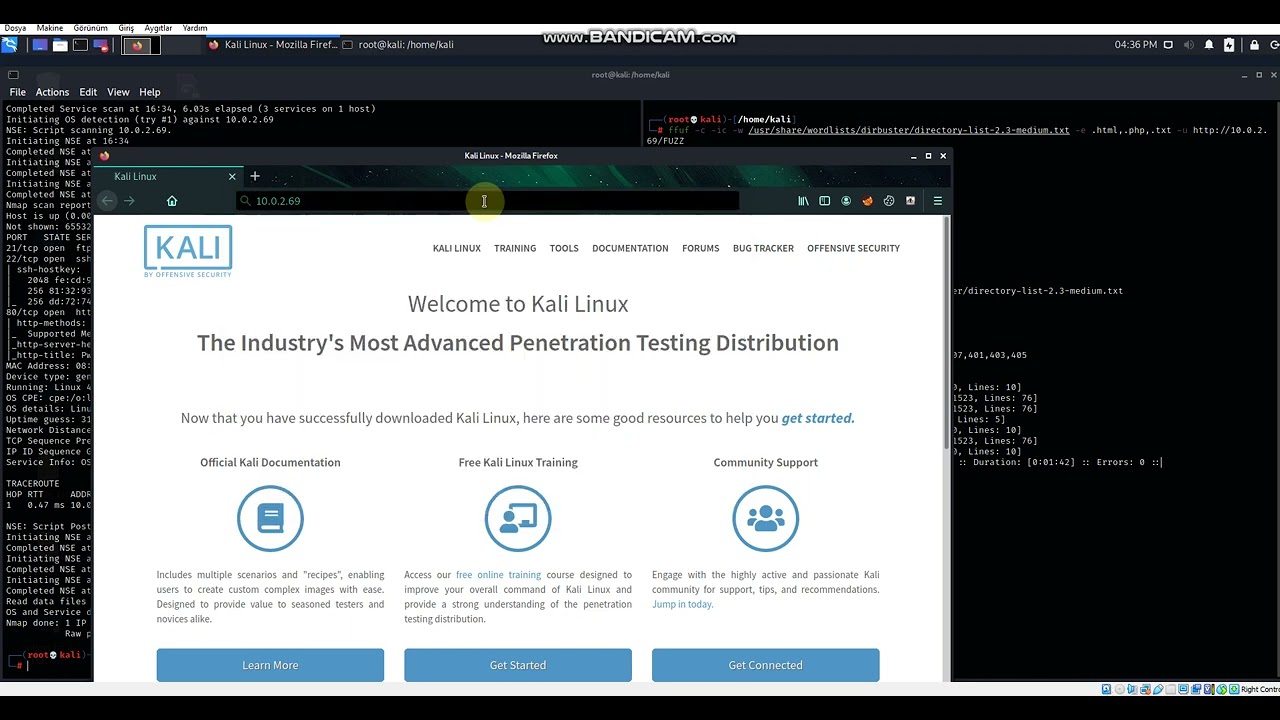The height and width of the screenshot is (720, 1280).
Task: Open the Yardım VirtualBox menu
Action: 195,28
